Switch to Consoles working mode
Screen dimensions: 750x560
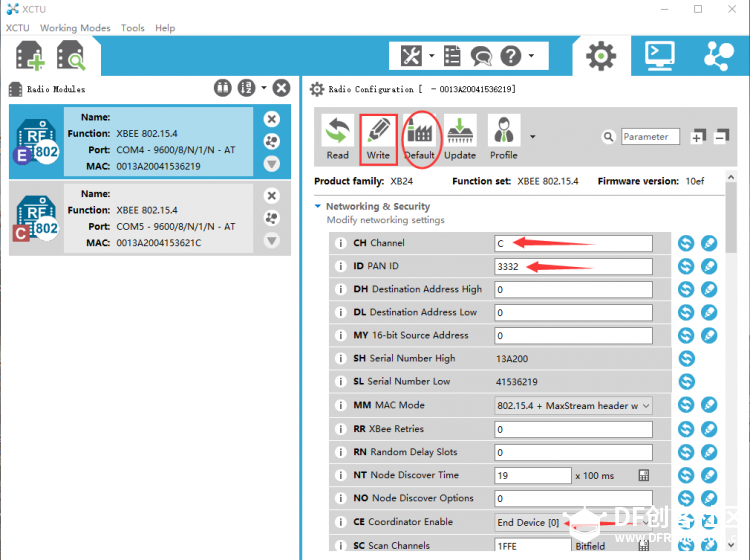pyautogui.click(x=660, y=56)
